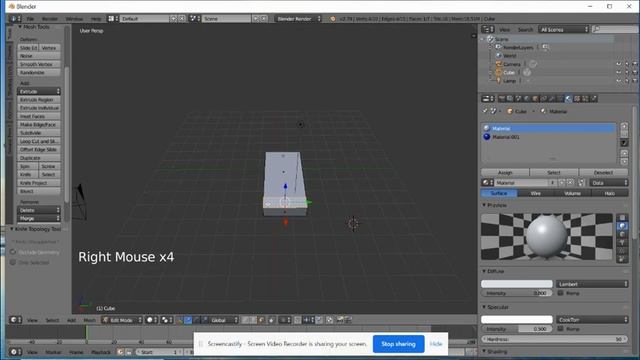Viewport: 640px width, 360px height.
Task: Open the Delete dropdown menu
Action: [39, 210]
